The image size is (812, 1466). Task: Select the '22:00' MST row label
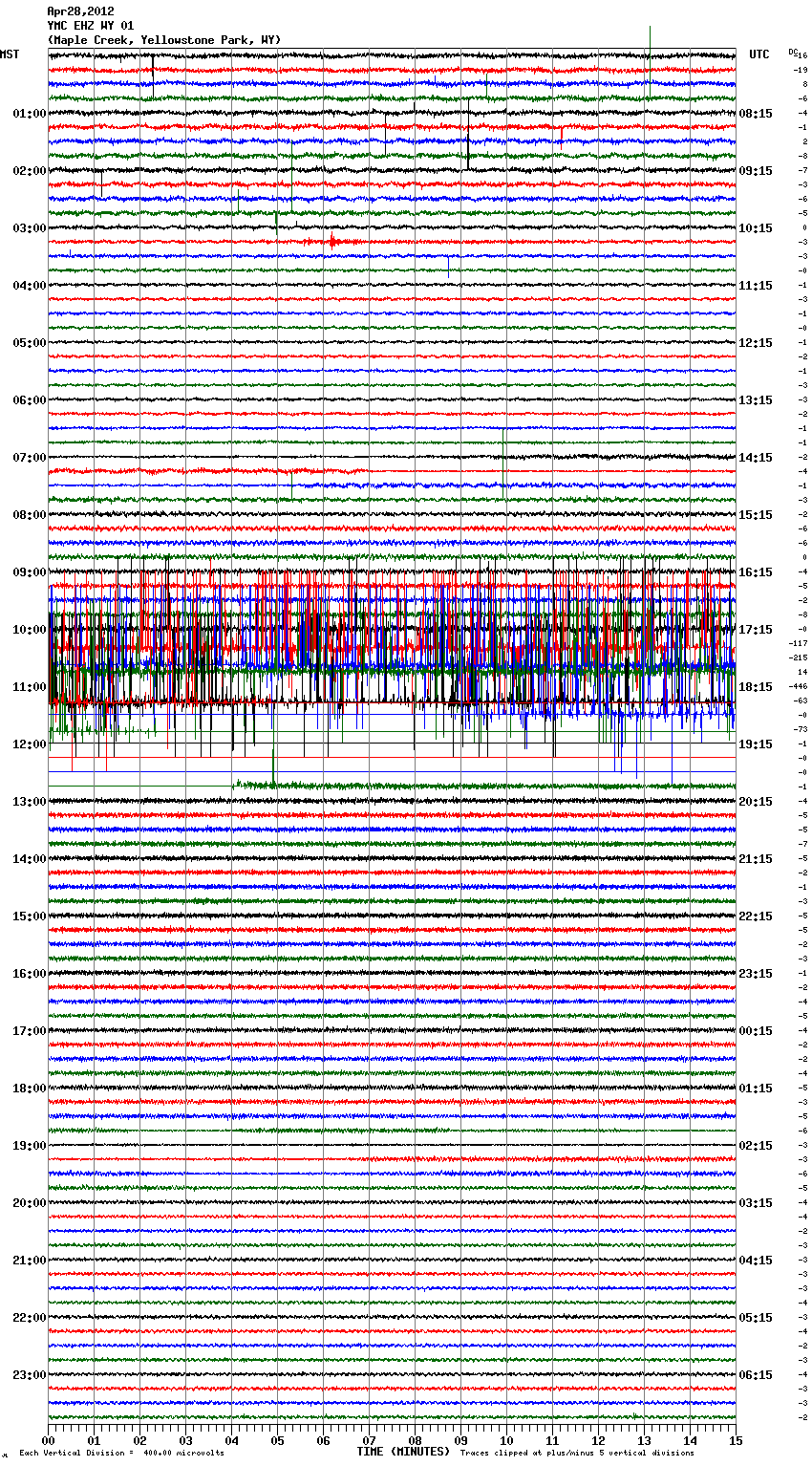30,1318
